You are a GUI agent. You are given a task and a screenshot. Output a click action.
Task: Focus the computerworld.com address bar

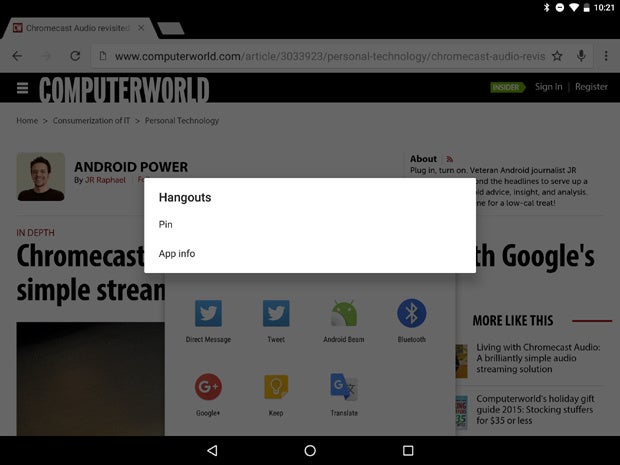pyautogui.click(x=330, y=57)
